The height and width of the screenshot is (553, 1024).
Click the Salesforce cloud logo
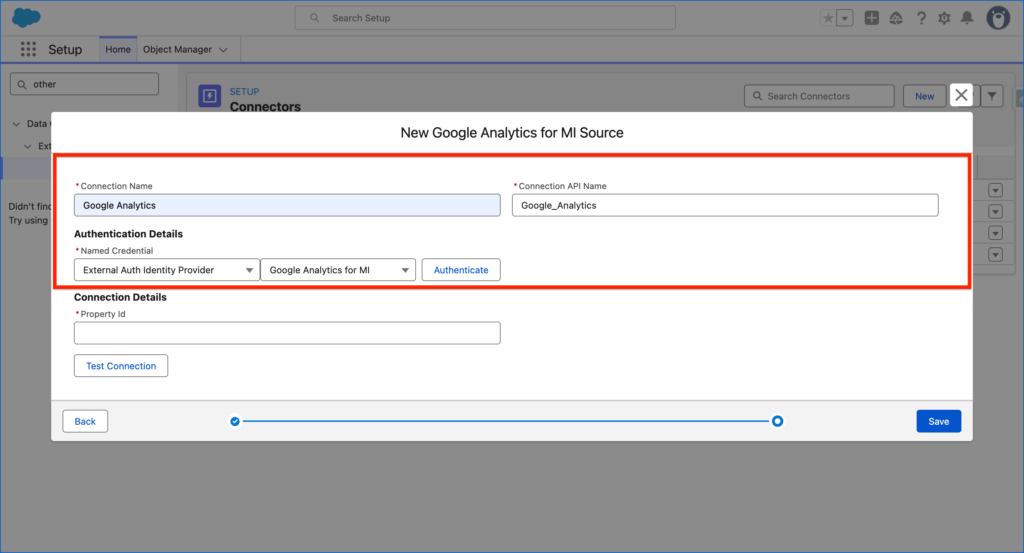[26, 18]
